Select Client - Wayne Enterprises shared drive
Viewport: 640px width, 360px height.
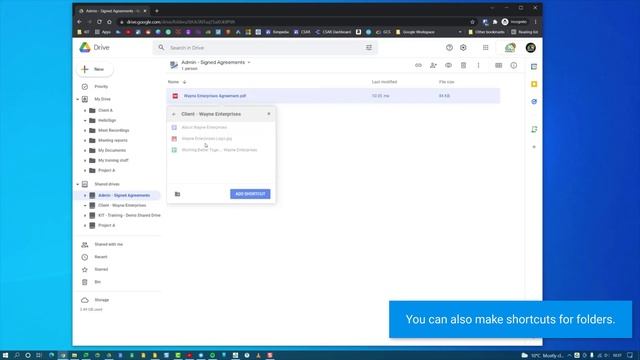tap(122, 205)
